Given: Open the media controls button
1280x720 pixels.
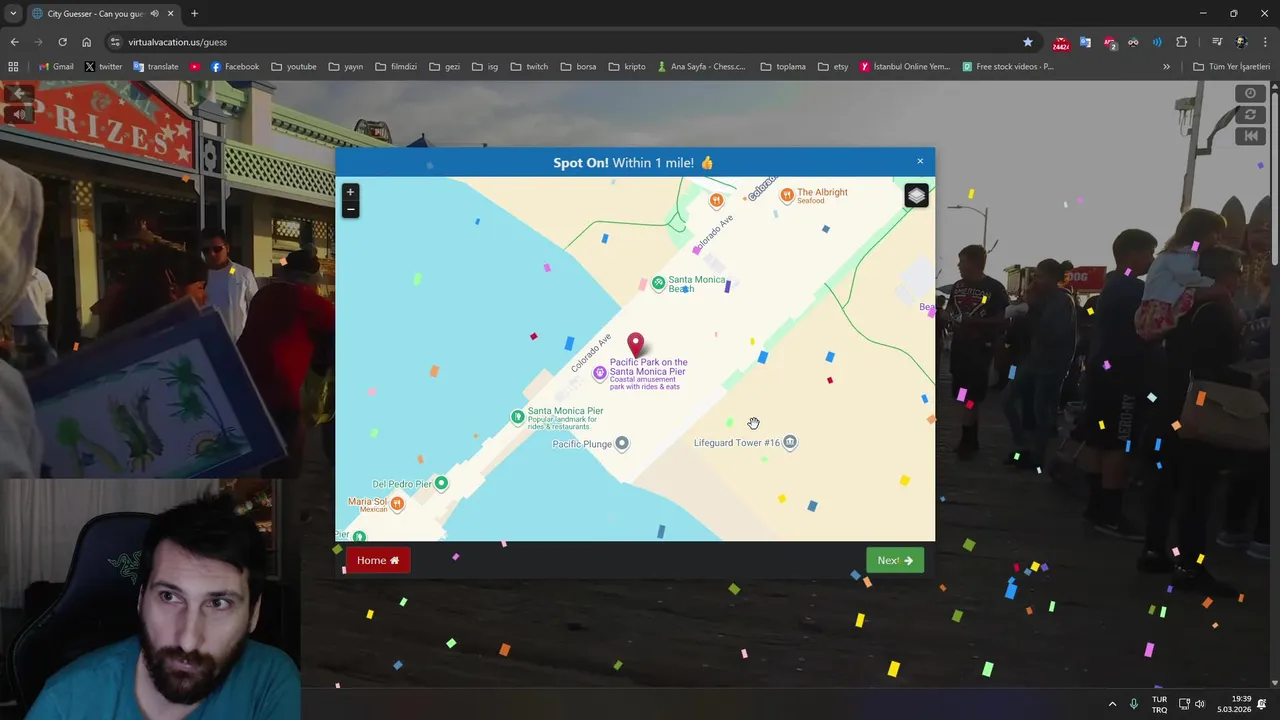Looking at the screenshot, I should pos(1217,42).
